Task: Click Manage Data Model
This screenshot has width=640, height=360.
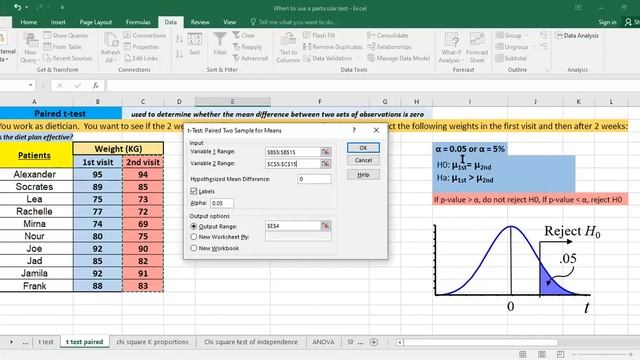Action: click(398, 58)
